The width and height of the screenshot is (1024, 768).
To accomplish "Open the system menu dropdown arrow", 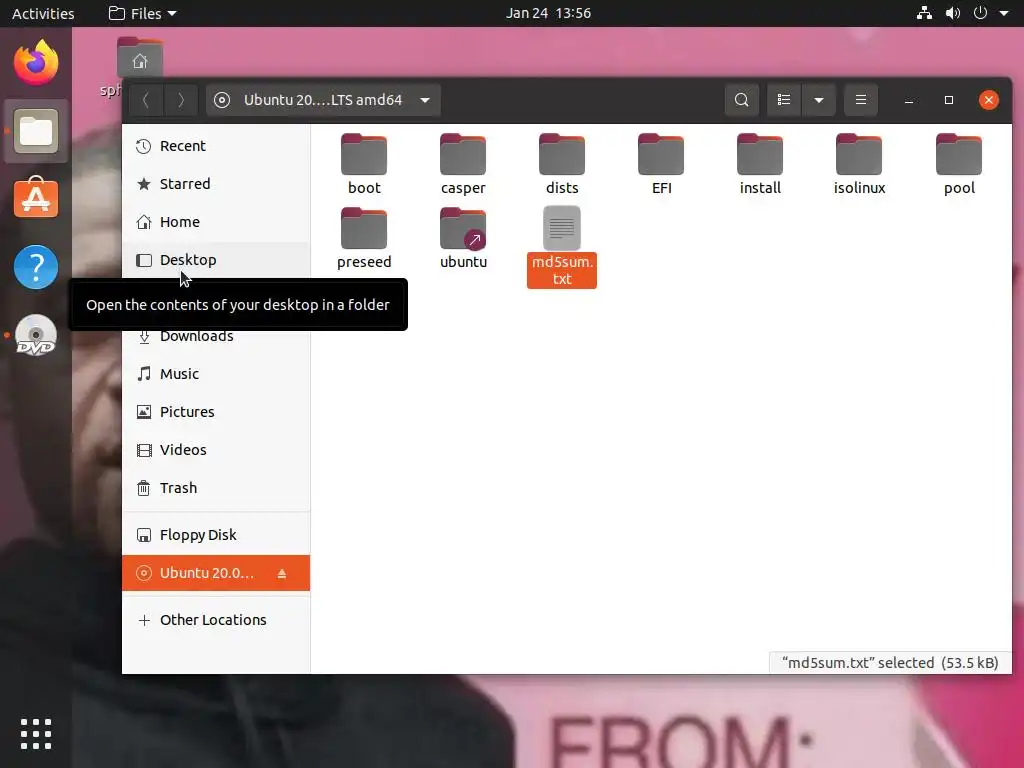I will 1004,13.
